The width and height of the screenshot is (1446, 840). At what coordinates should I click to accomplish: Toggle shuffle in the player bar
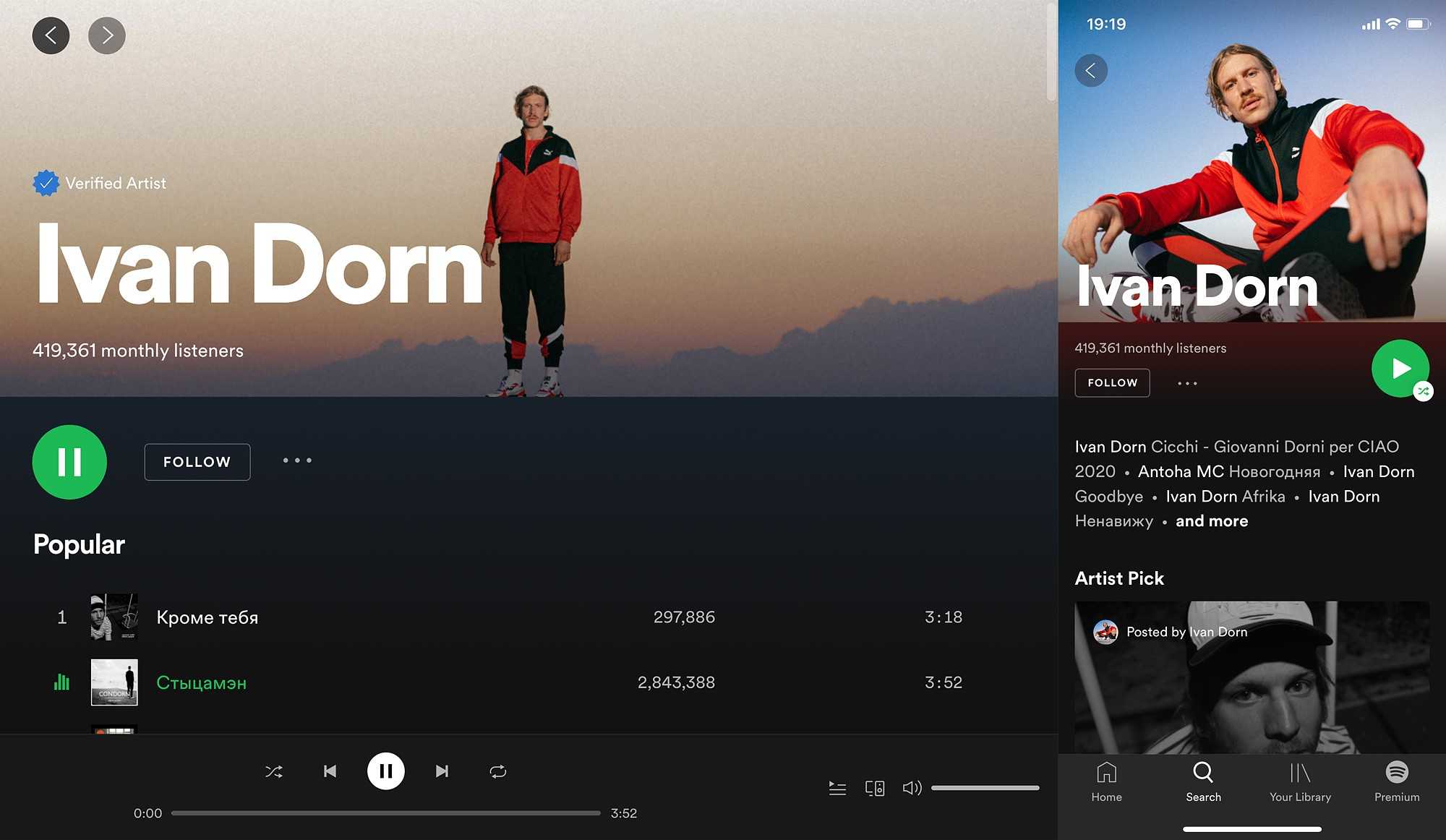274,771
